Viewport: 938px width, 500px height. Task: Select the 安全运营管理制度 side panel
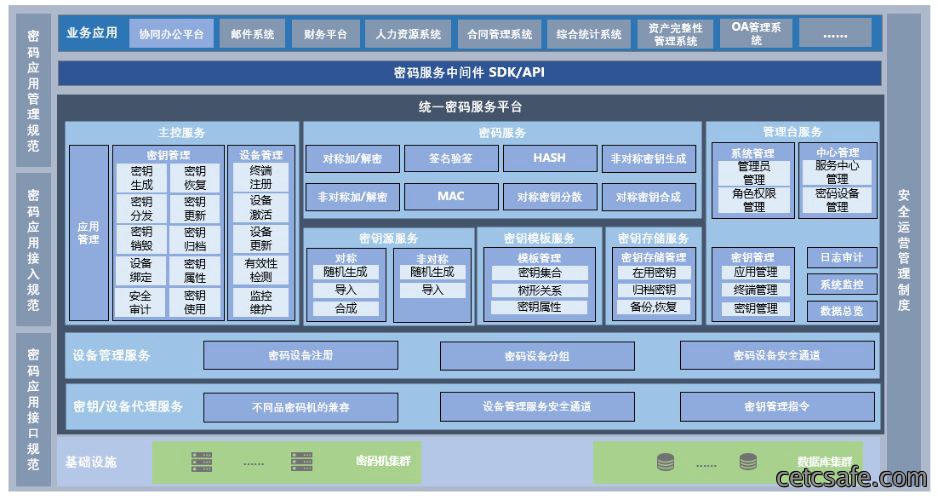click(903, 250)
